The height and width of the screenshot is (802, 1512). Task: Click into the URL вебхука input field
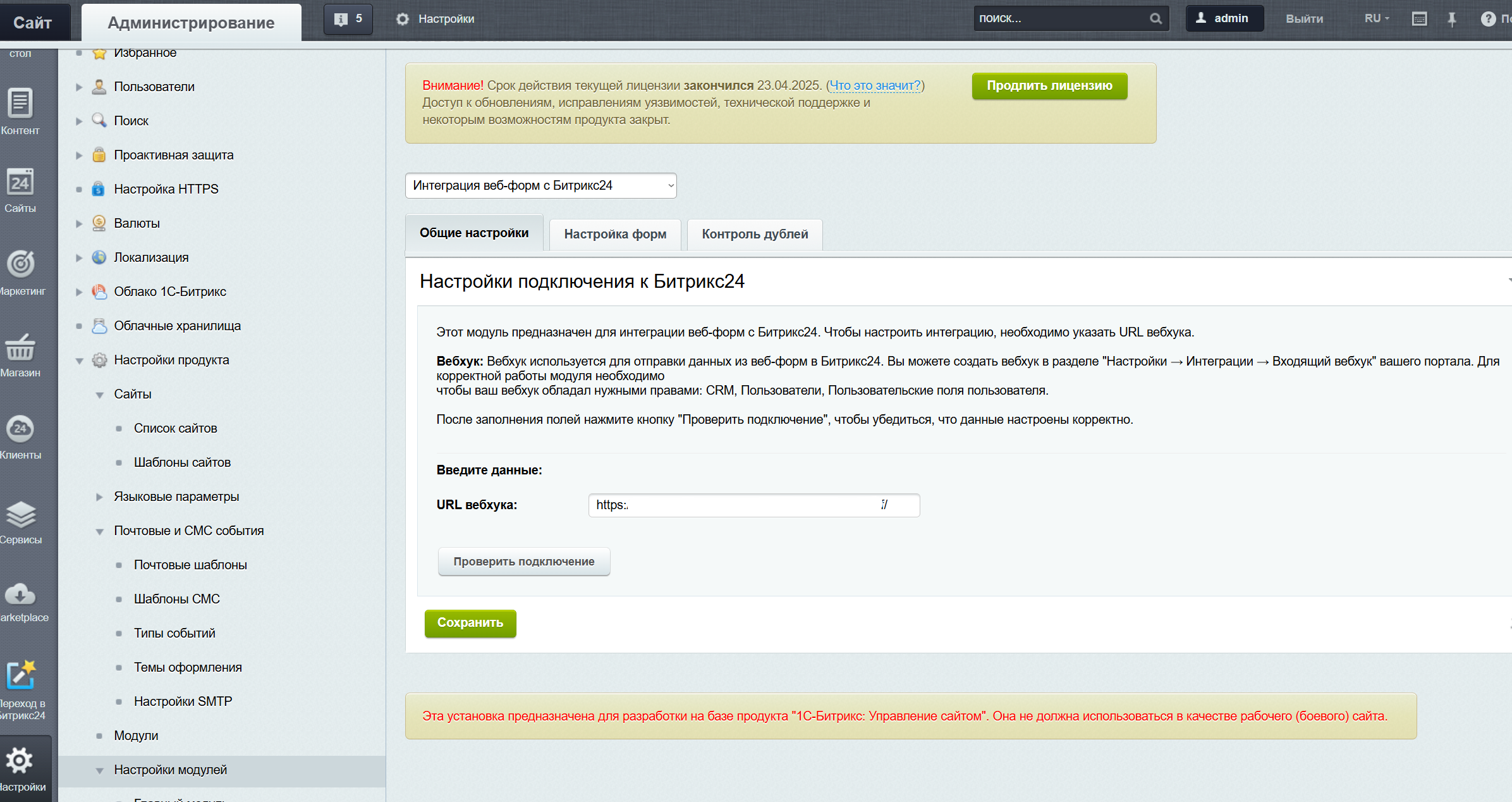coord(753,505)
